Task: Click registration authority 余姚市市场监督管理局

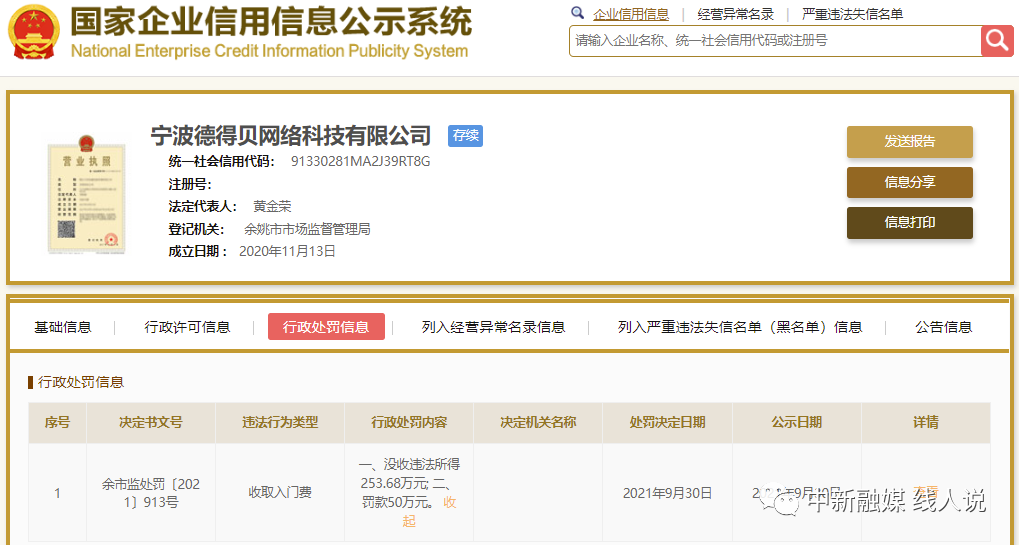Action: point(307,229)
